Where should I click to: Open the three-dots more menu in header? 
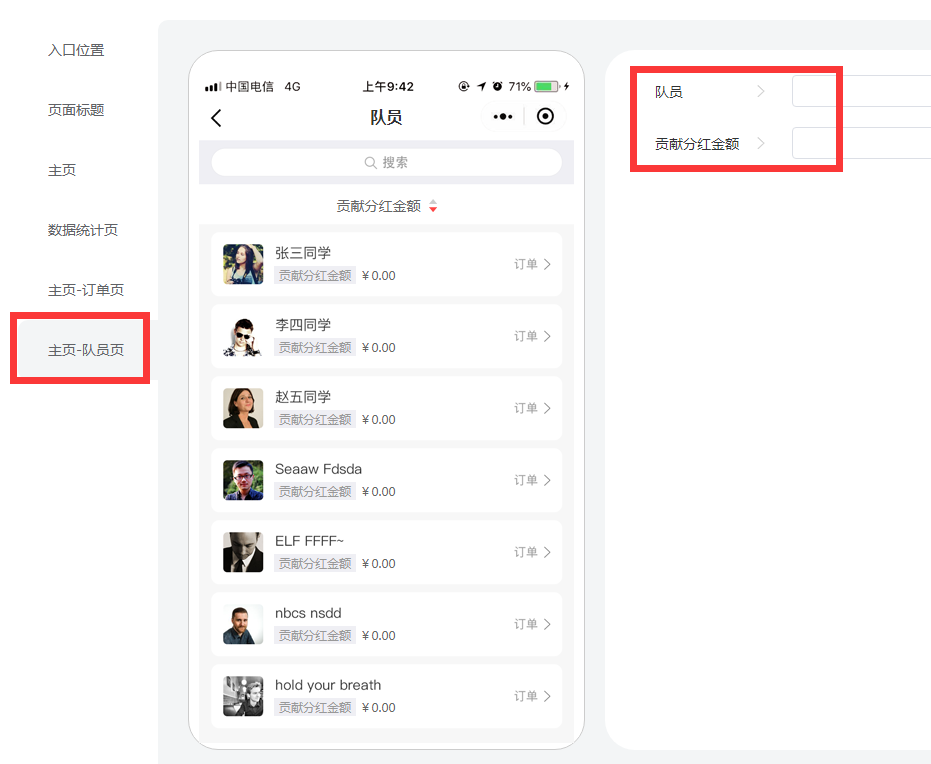click(x=503, y=116)
